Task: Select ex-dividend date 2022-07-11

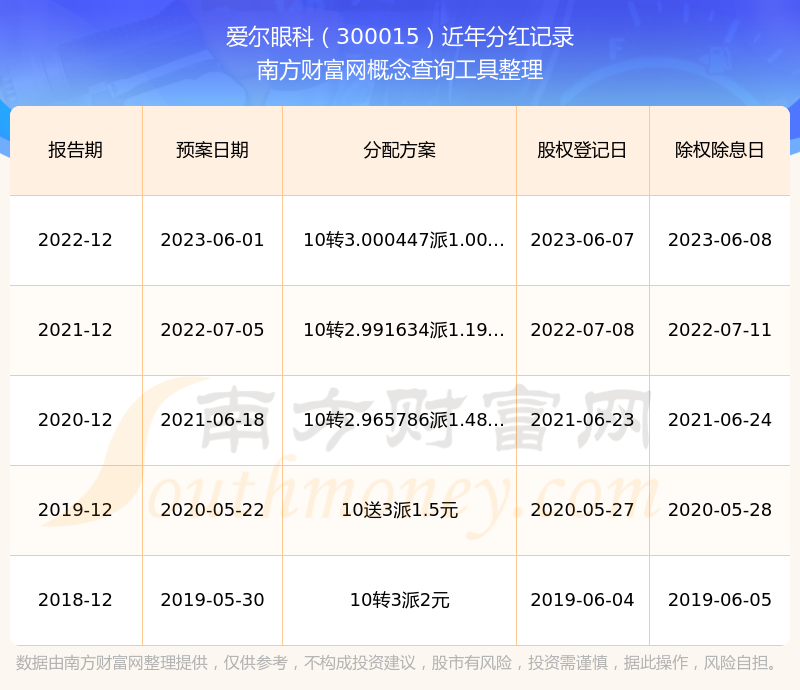Action: click(719, 330)
